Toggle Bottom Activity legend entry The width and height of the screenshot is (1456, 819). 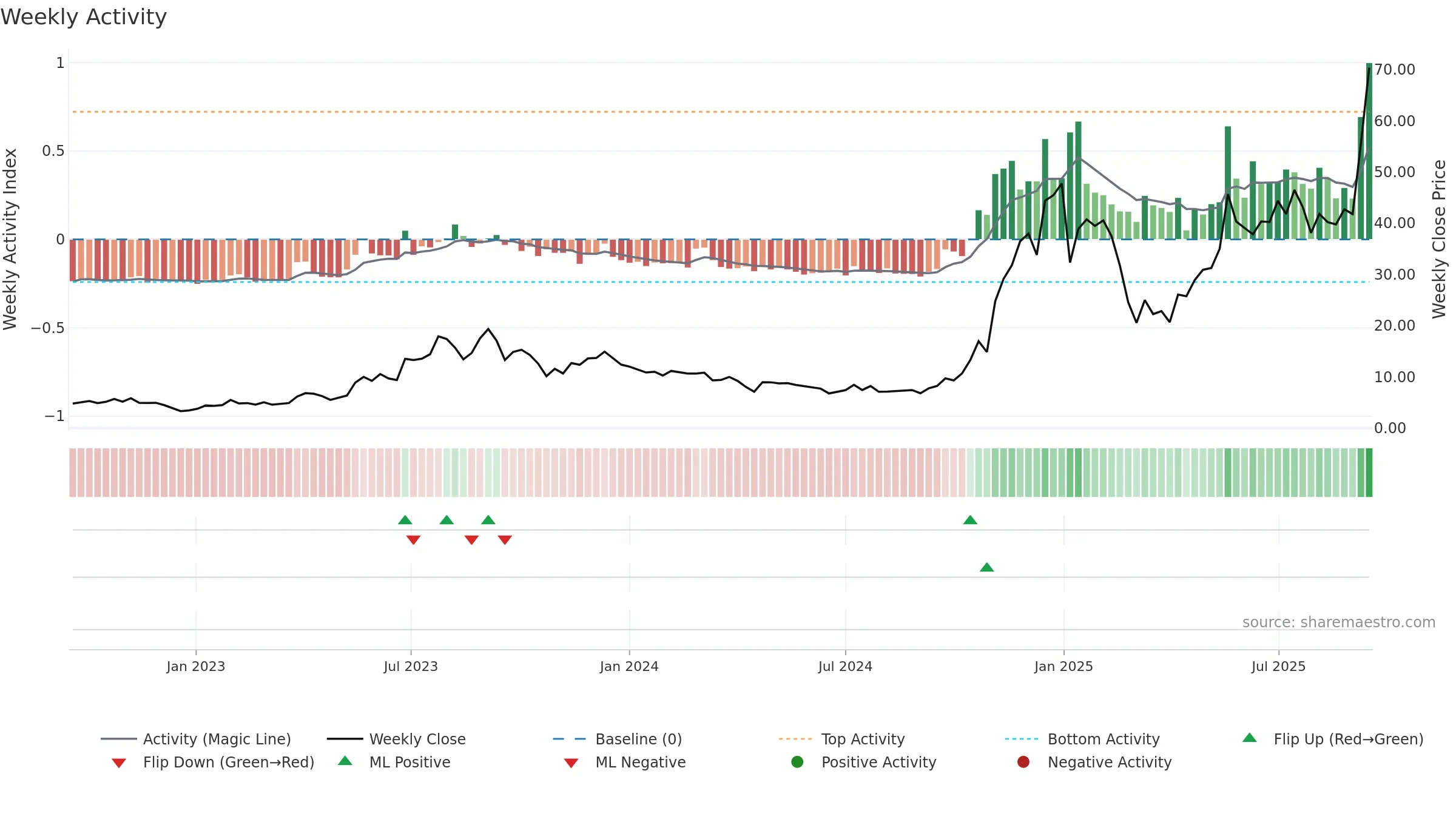[1082, 739]
